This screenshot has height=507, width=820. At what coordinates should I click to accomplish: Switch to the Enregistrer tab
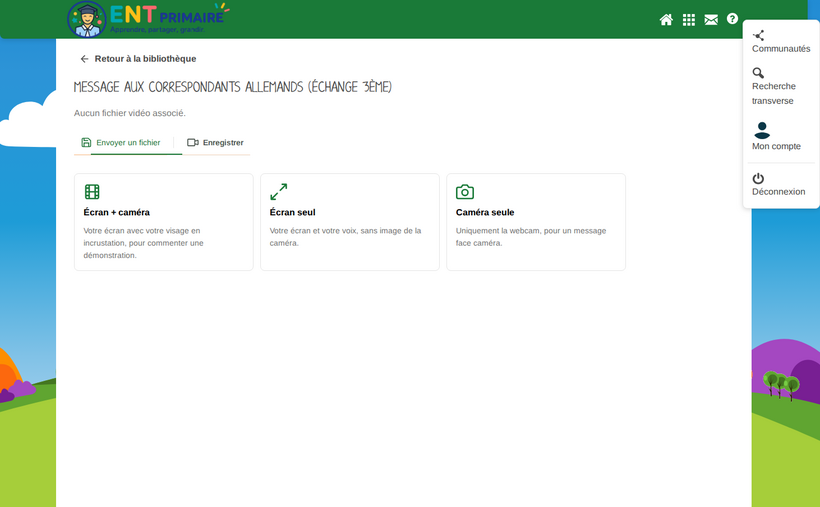click(x=215, y=143)
